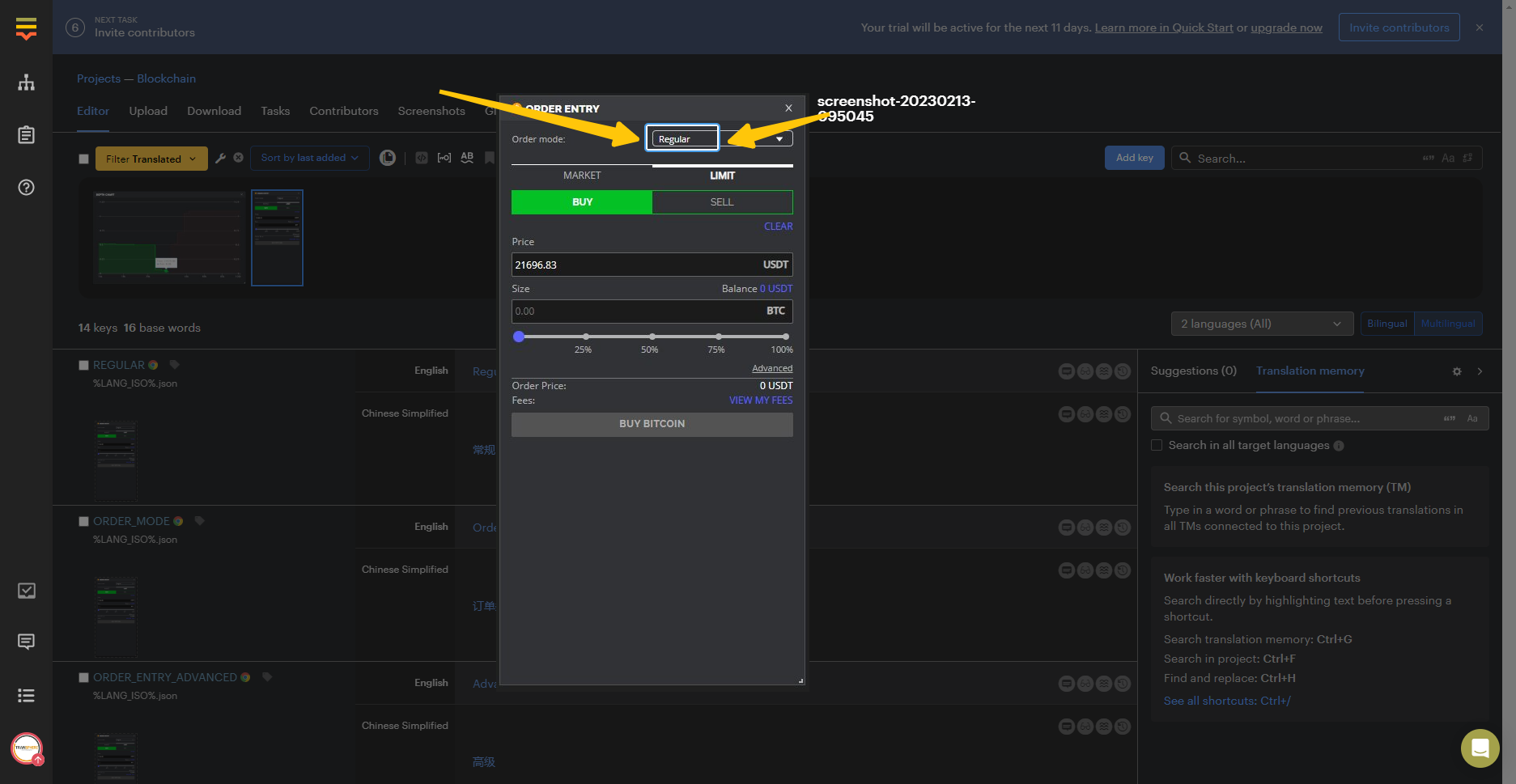The image size is (1516, 784).
Task: Click the statistics/chart icon beside Filter Translated
Action: [x=388, y=157]
